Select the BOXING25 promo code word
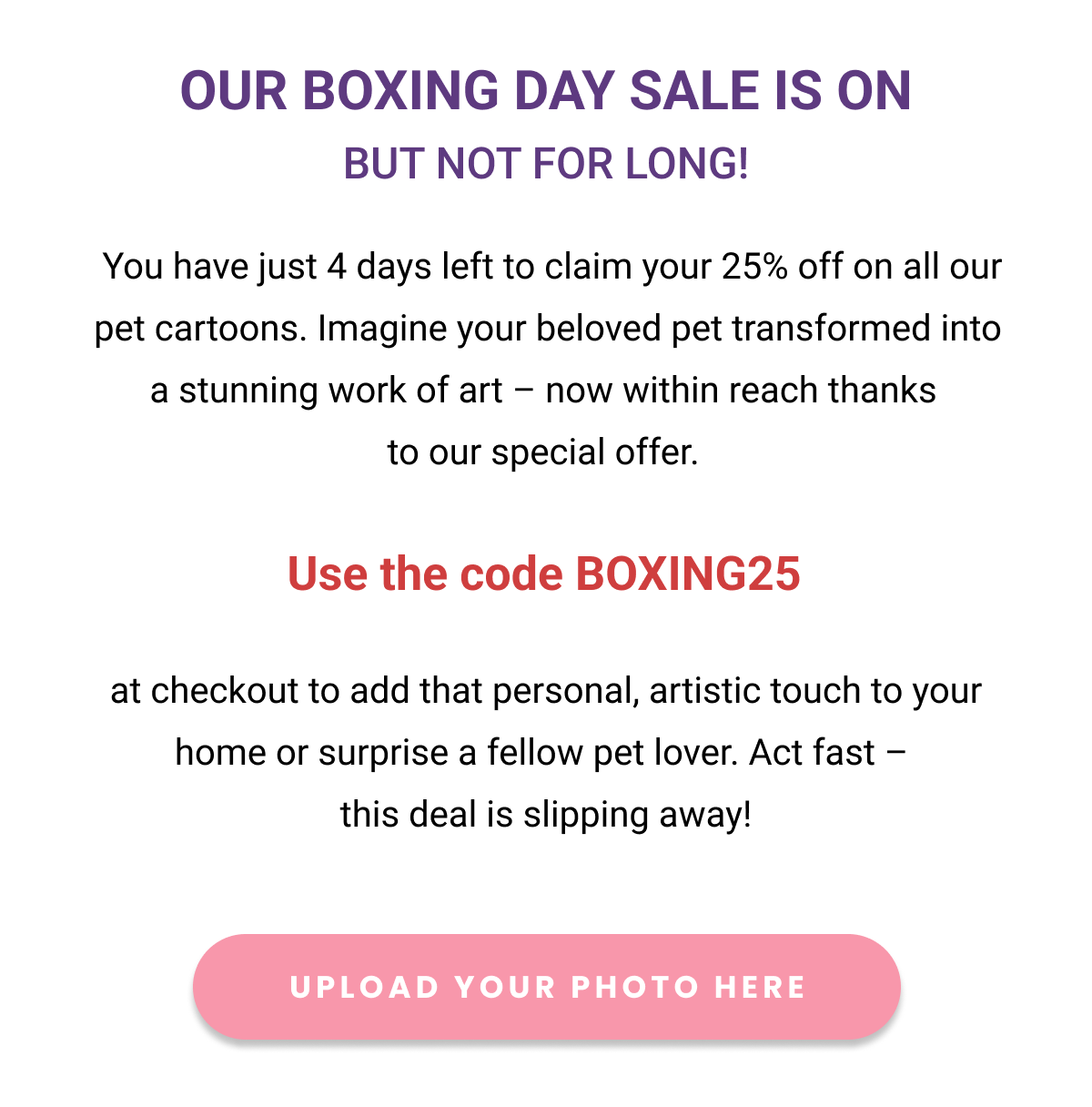Screen dimensions: 1092x1107 pos(688,574)
